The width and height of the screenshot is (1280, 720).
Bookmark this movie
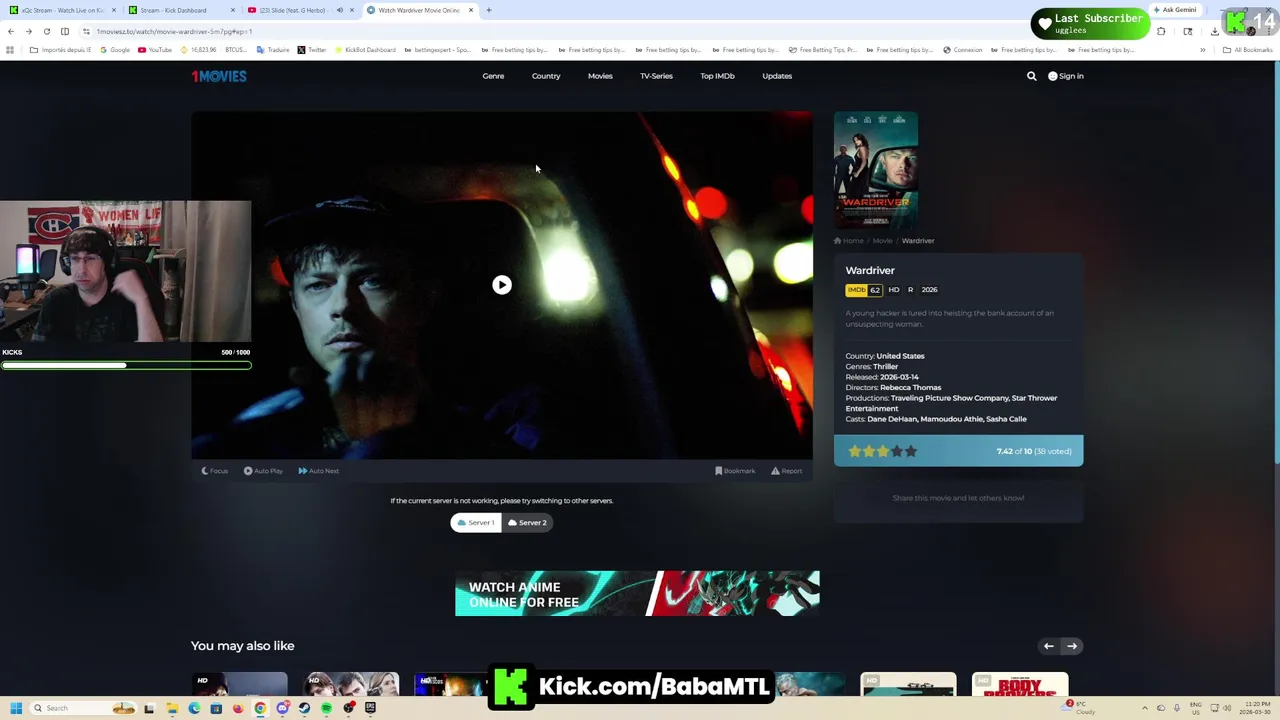pos(735,471)
